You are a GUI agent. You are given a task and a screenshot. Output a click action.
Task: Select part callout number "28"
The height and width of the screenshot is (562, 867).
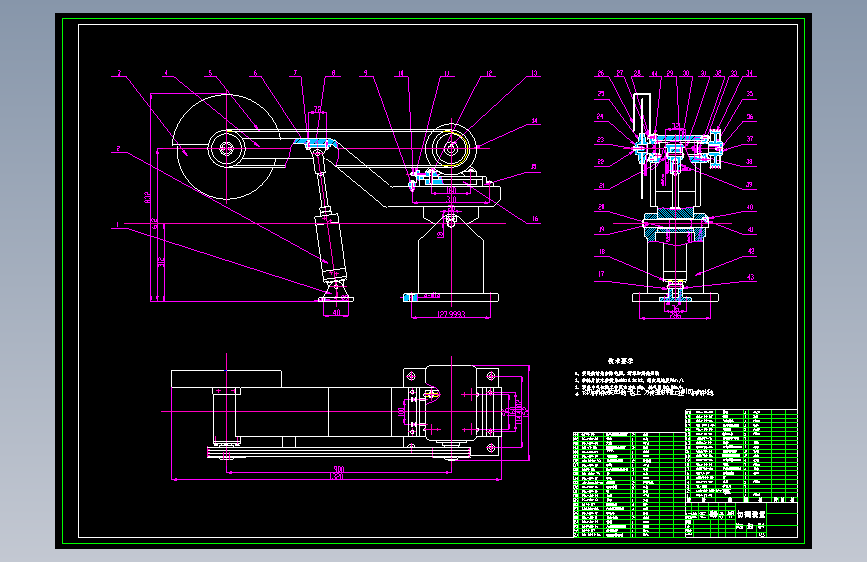[x=638, y=72]
